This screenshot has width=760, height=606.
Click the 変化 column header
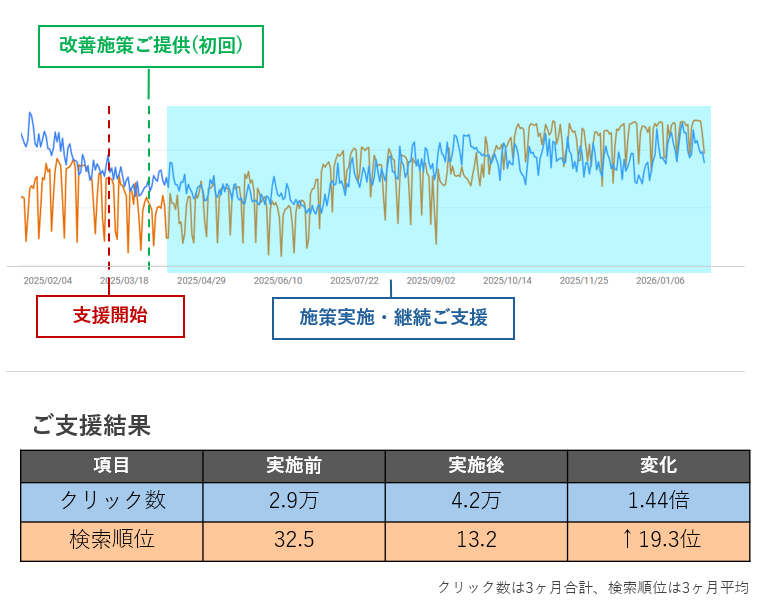point(658,466)
